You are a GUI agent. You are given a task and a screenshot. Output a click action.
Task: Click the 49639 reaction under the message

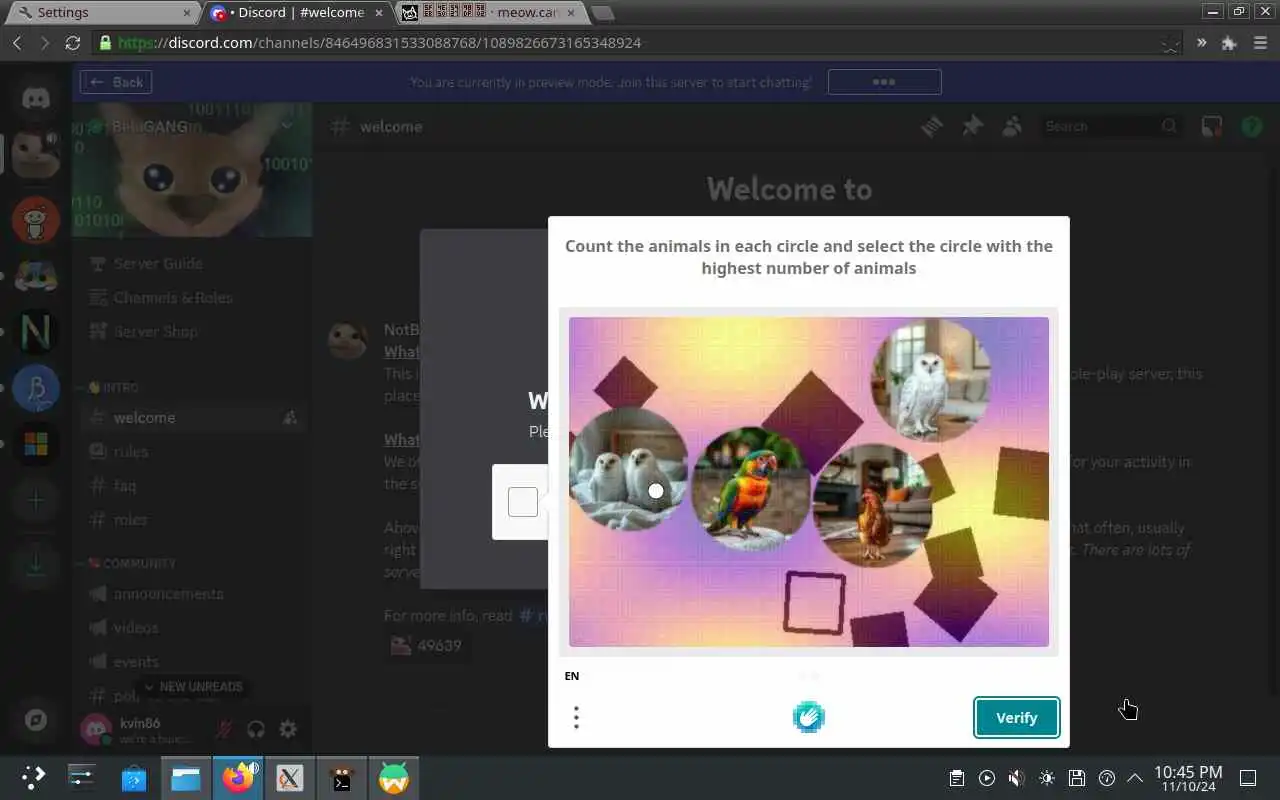pos(427,645)
